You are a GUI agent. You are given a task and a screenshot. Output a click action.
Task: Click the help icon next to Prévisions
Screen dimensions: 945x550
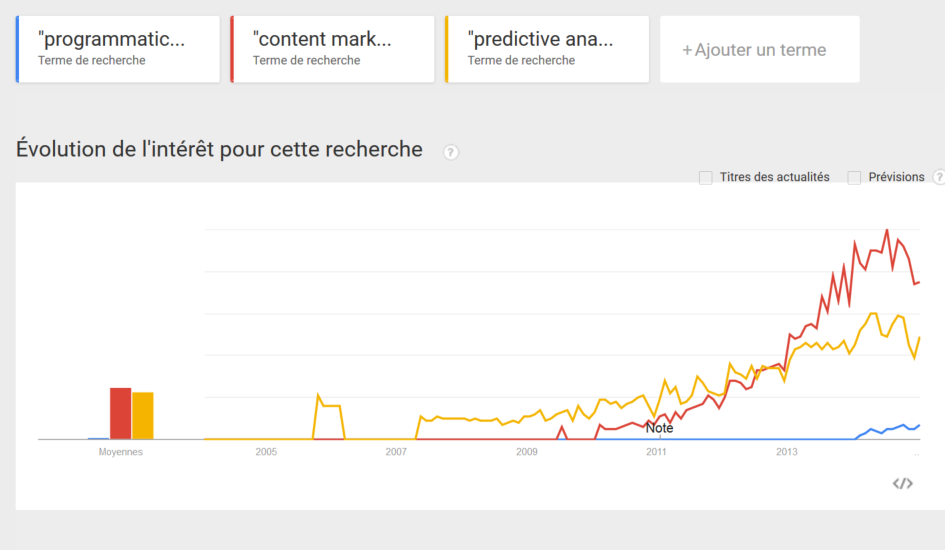(939, 177)
